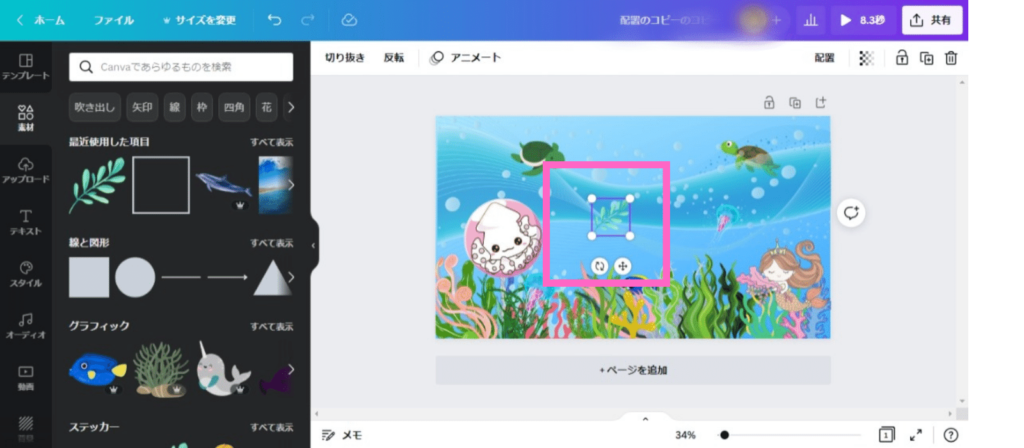Focus the Canva search field
The height and width of the screenshot is (448, 1024).
[181, 67]
